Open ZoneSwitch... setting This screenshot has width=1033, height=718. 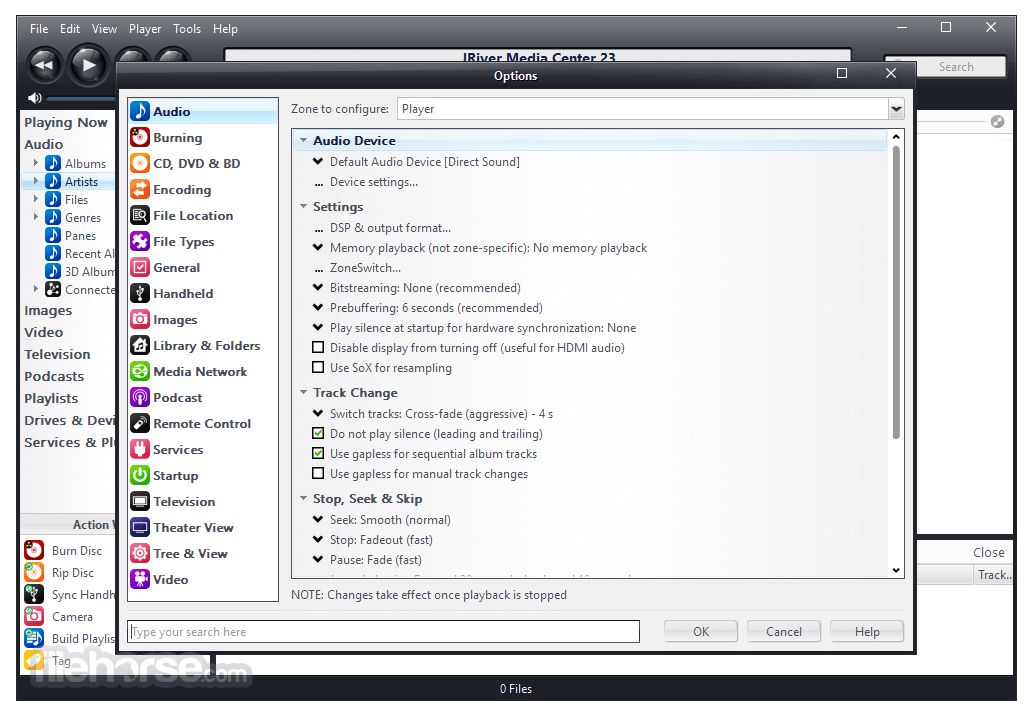[x=365, y=268]
